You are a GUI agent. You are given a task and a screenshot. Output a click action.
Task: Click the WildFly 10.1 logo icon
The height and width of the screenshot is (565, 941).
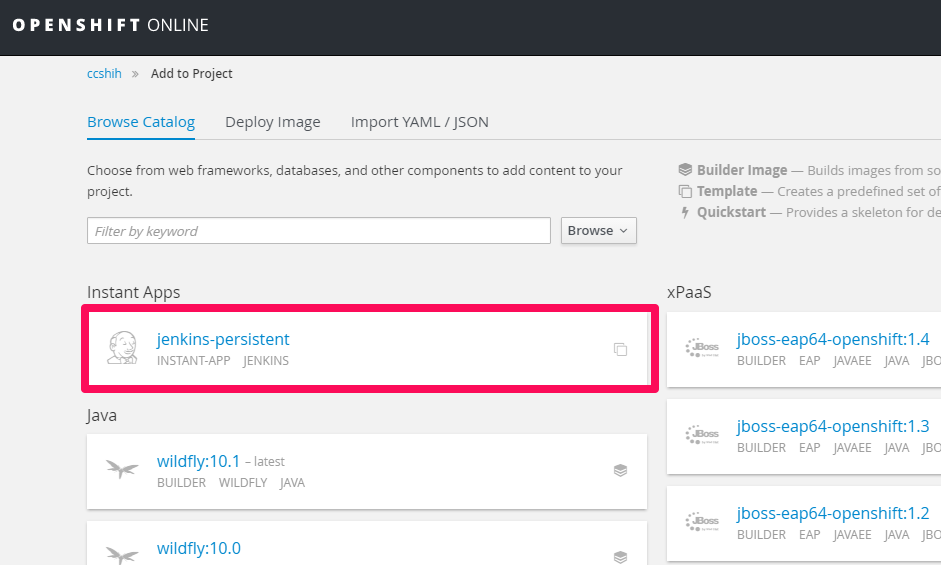click(122, 470)
